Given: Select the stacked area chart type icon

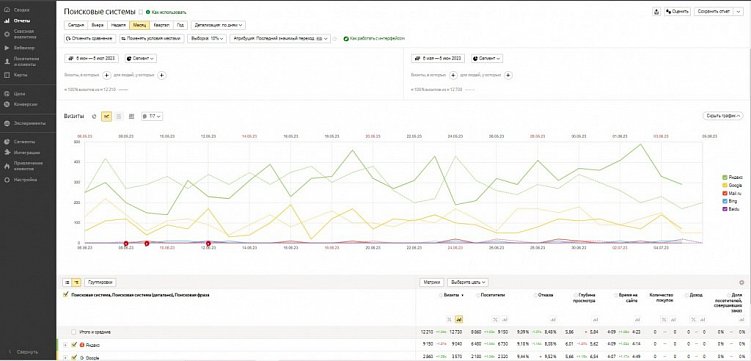Looking at the screenshot, I should point(119,116).
